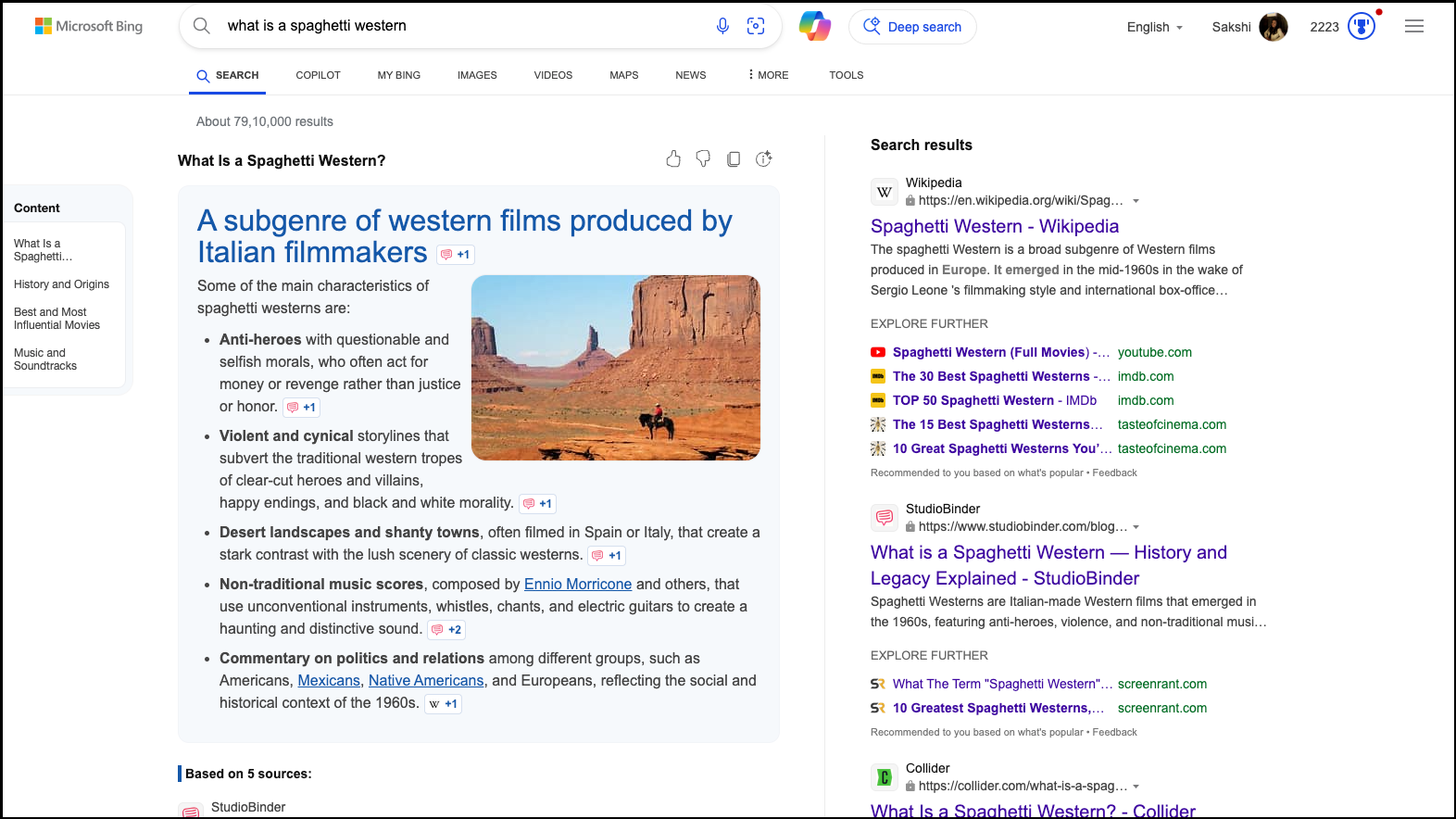Like the answer with thumbs up
This screenshot has width=1456, height=819.
pos(673,159)
